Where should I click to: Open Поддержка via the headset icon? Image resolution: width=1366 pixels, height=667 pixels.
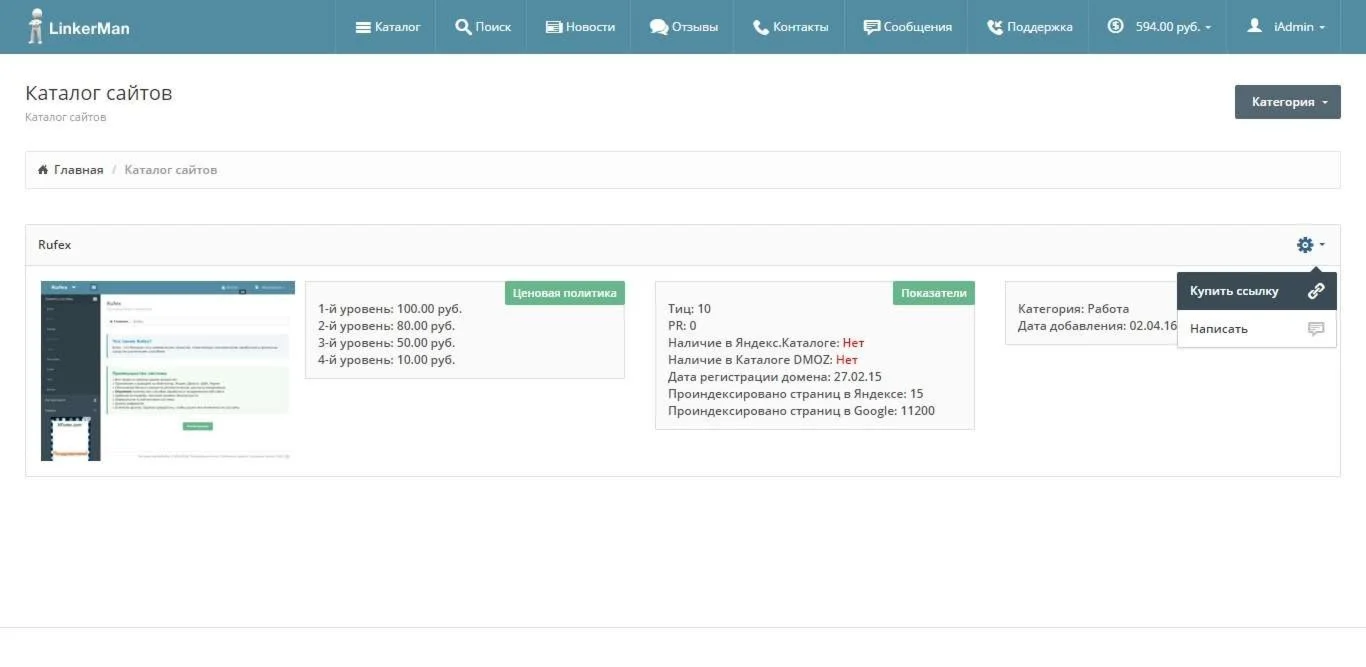click(995, 27)
